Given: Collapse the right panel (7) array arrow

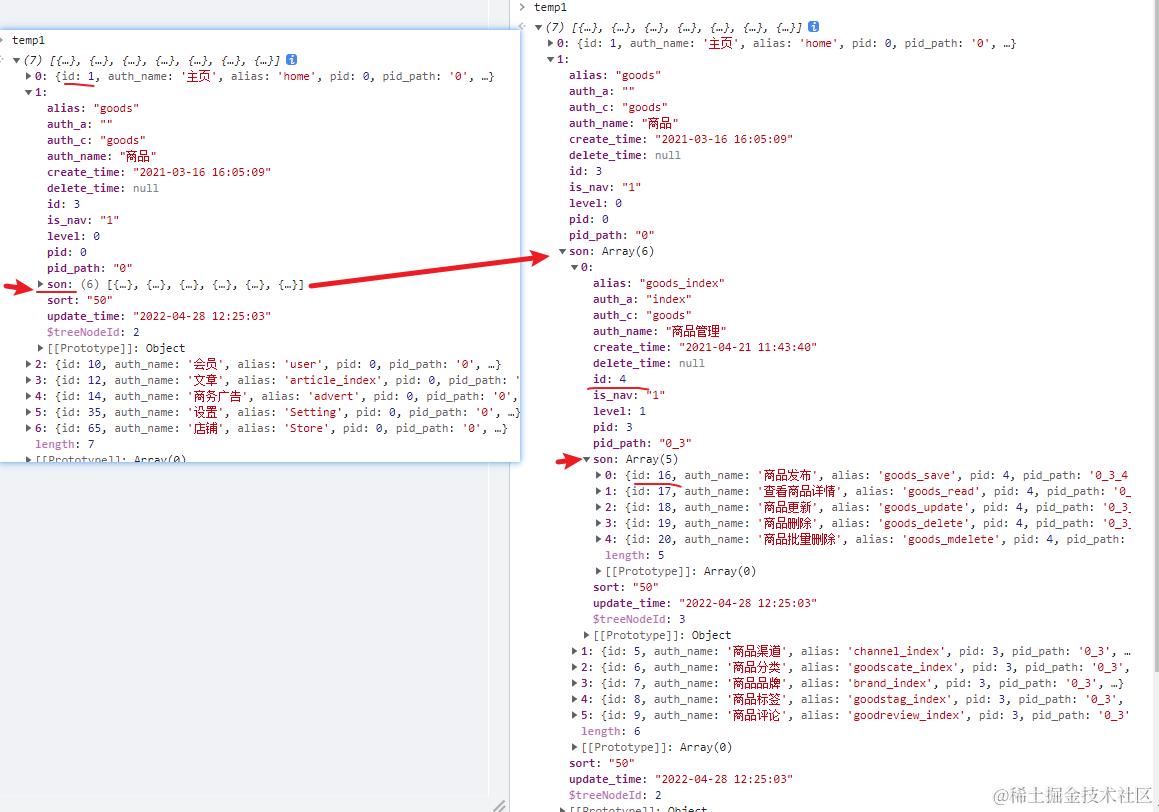Looking at the screenshot, I should click(x=538, y=27).
